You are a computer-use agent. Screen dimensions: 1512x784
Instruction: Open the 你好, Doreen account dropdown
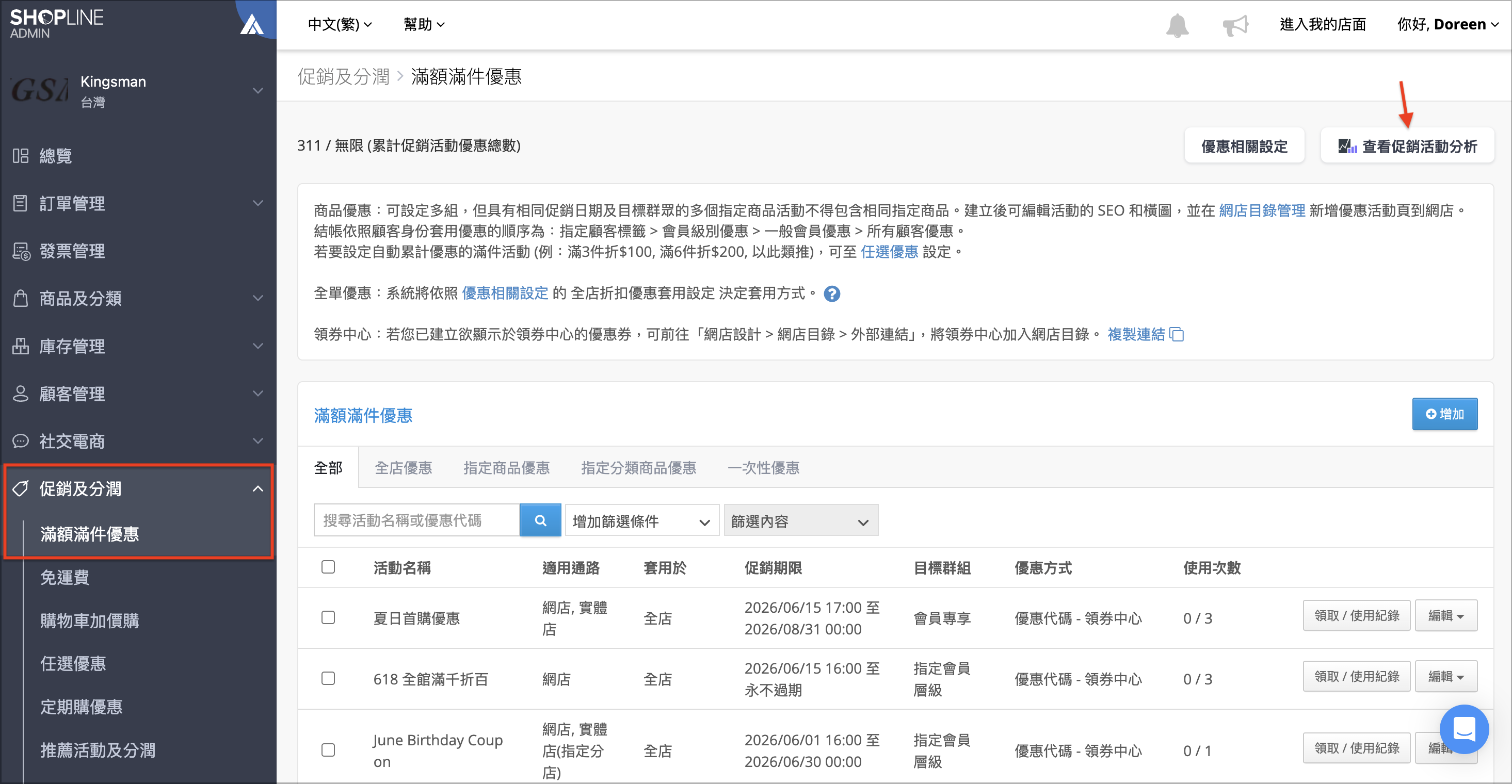coord(1448,24)
